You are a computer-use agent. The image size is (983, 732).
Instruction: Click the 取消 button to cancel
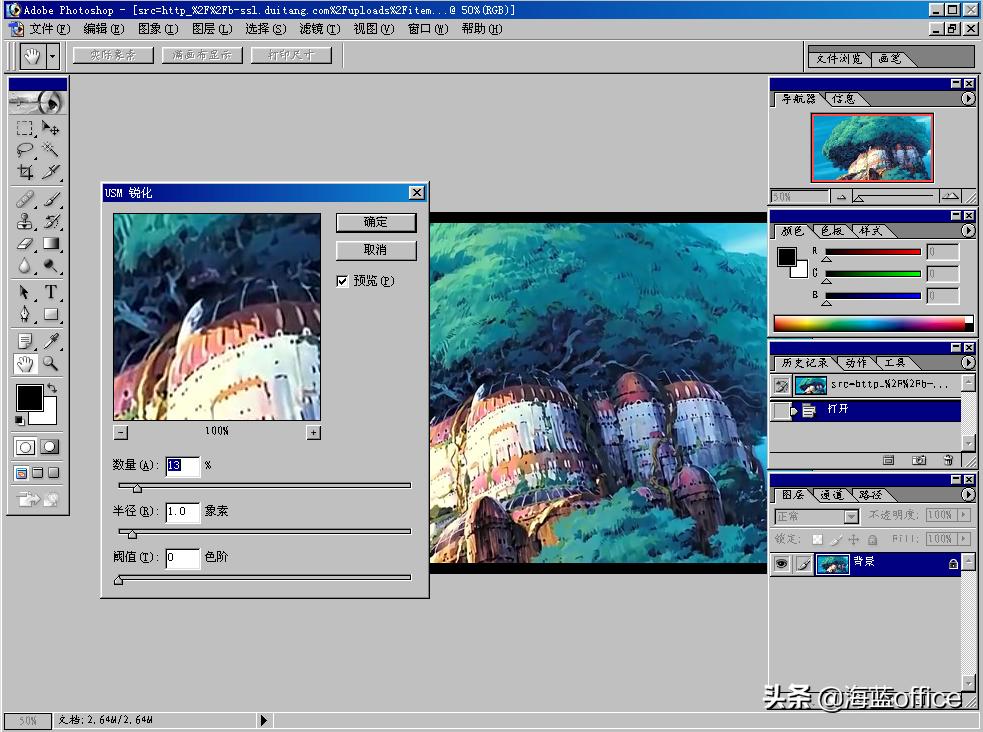pyautogui.click(x=375, y=250)
